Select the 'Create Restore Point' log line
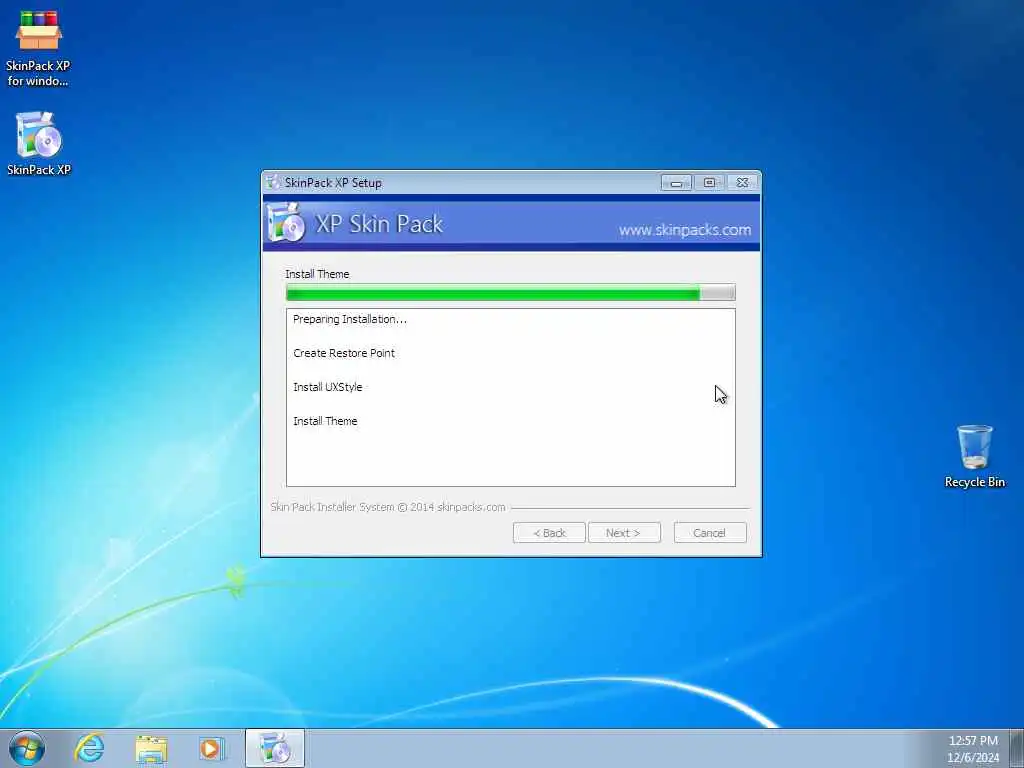1024x768 pixels. pos(344,353)
